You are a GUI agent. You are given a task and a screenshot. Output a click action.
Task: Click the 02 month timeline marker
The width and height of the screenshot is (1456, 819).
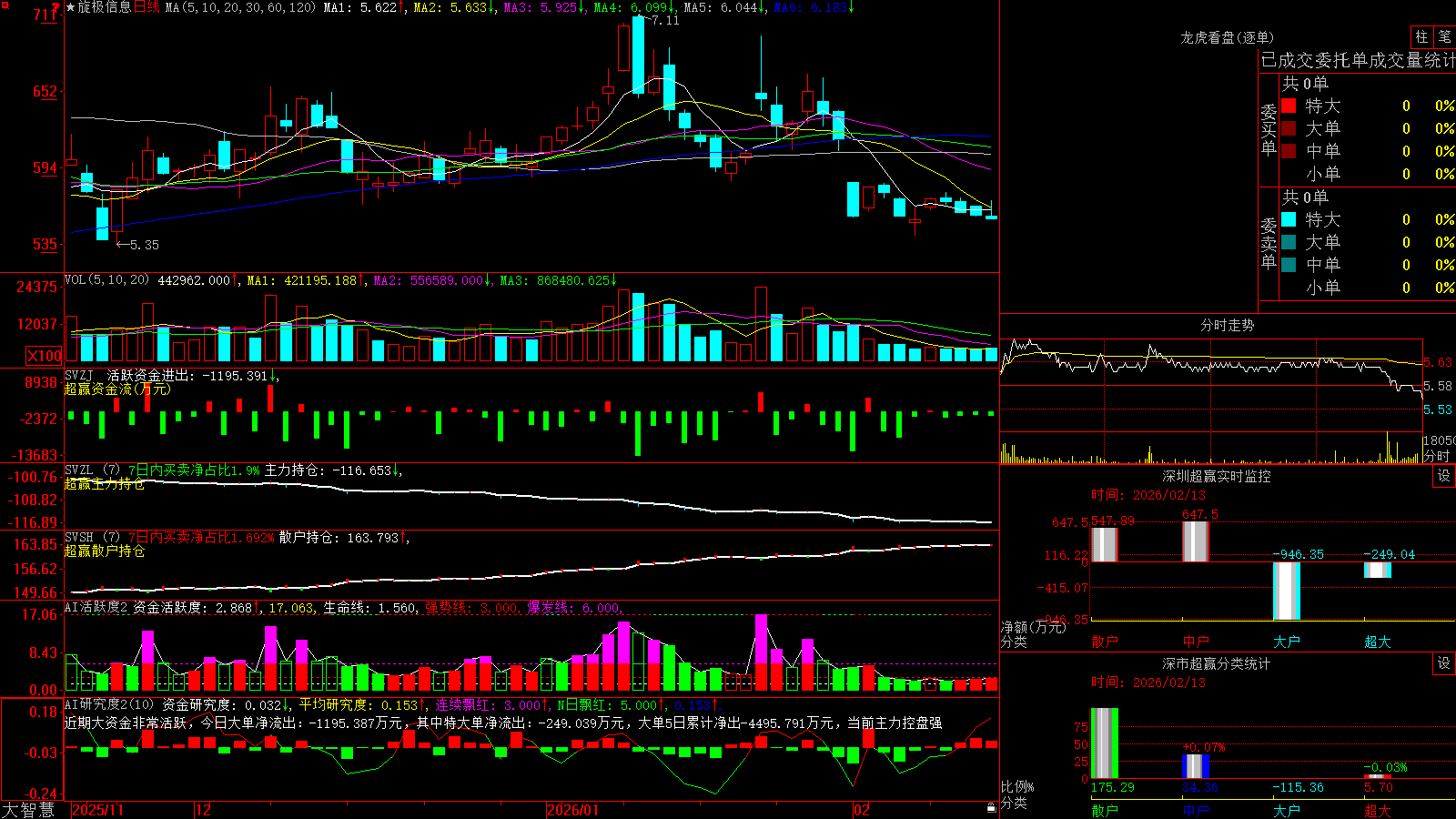point(862,810)
